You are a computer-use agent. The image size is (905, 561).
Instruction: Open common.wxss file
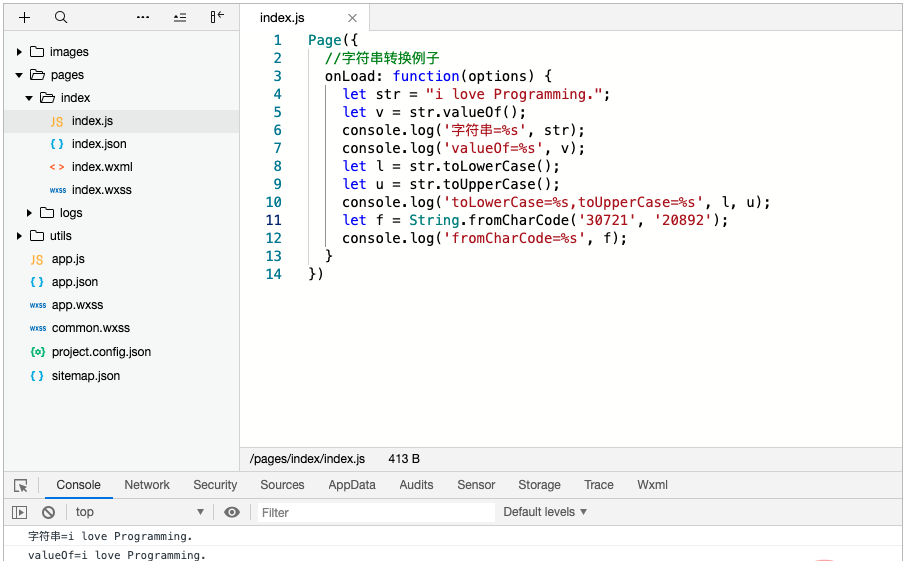click(91, 328)
